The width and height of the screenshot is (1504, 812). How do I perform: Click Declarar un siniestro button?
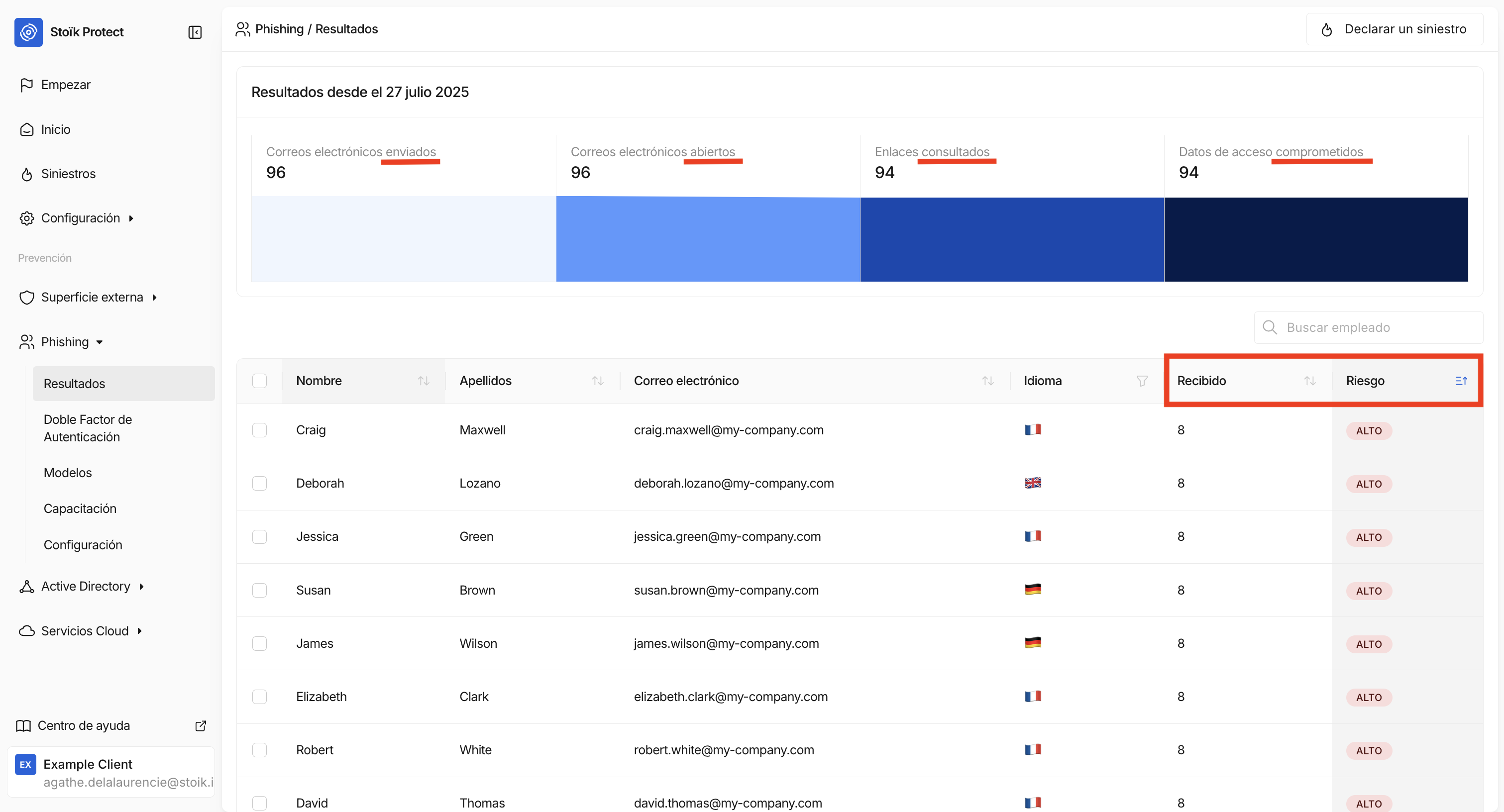click(x=1394, y=29)
